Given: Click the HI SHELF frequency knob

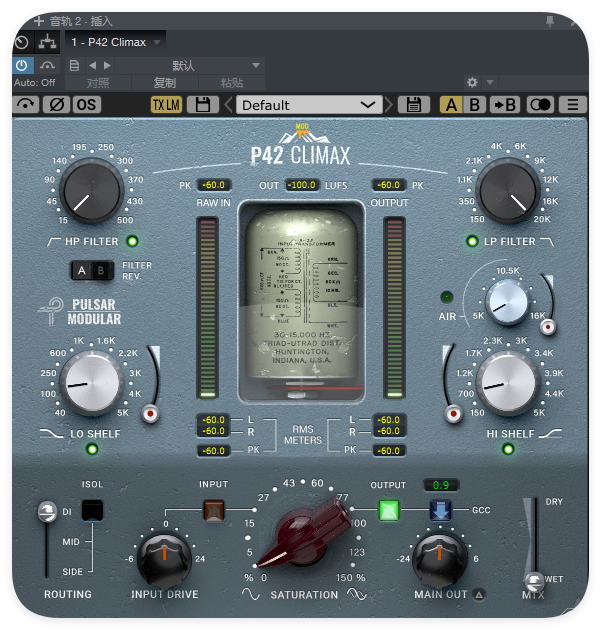Looking at the screenshot, I should point(508,382).
